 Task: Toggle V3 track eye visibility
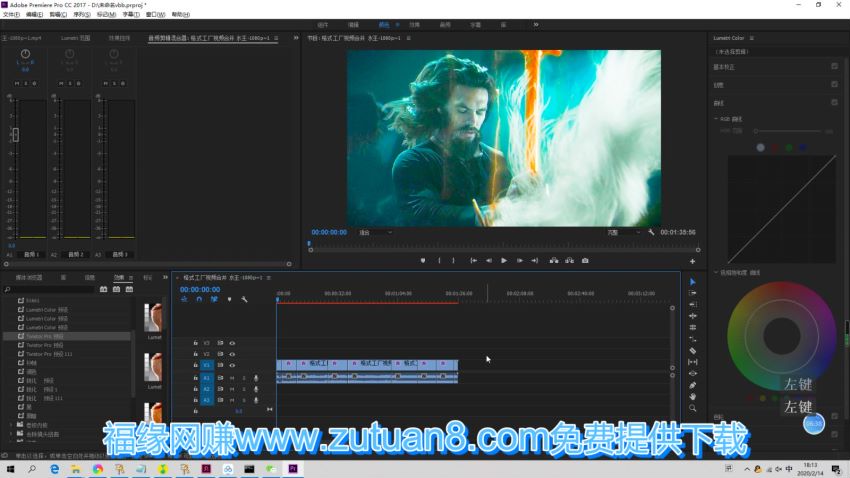tap(232, 343)
